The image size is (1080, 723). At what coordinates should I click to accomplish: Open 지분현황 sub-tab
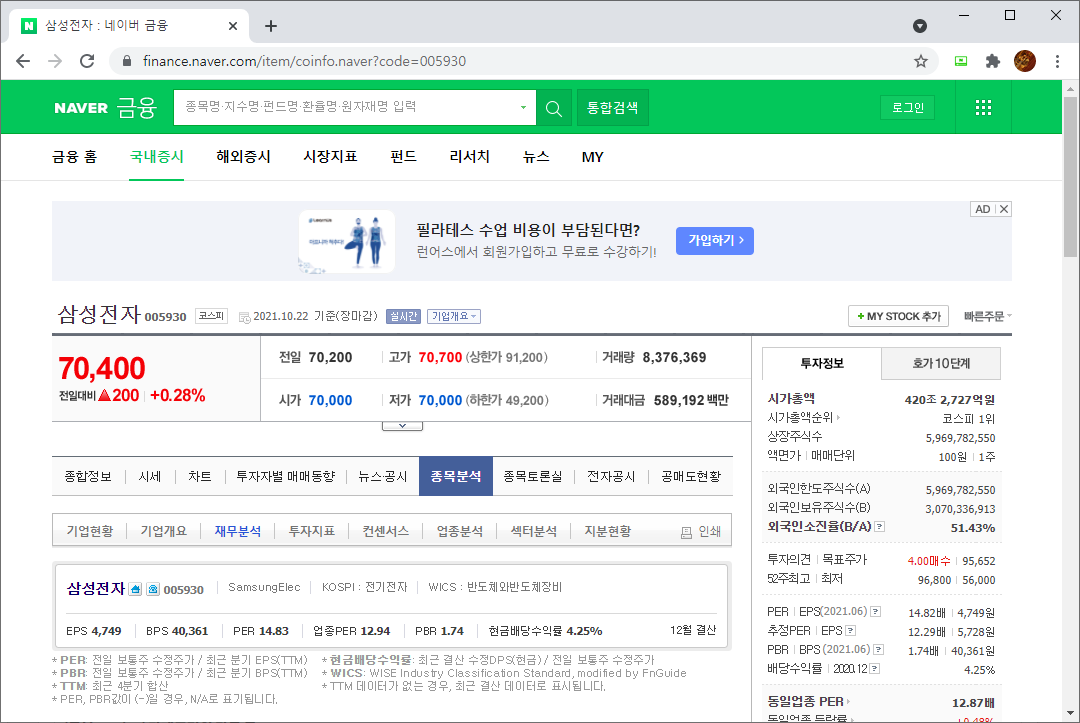[x=608, y=531]
